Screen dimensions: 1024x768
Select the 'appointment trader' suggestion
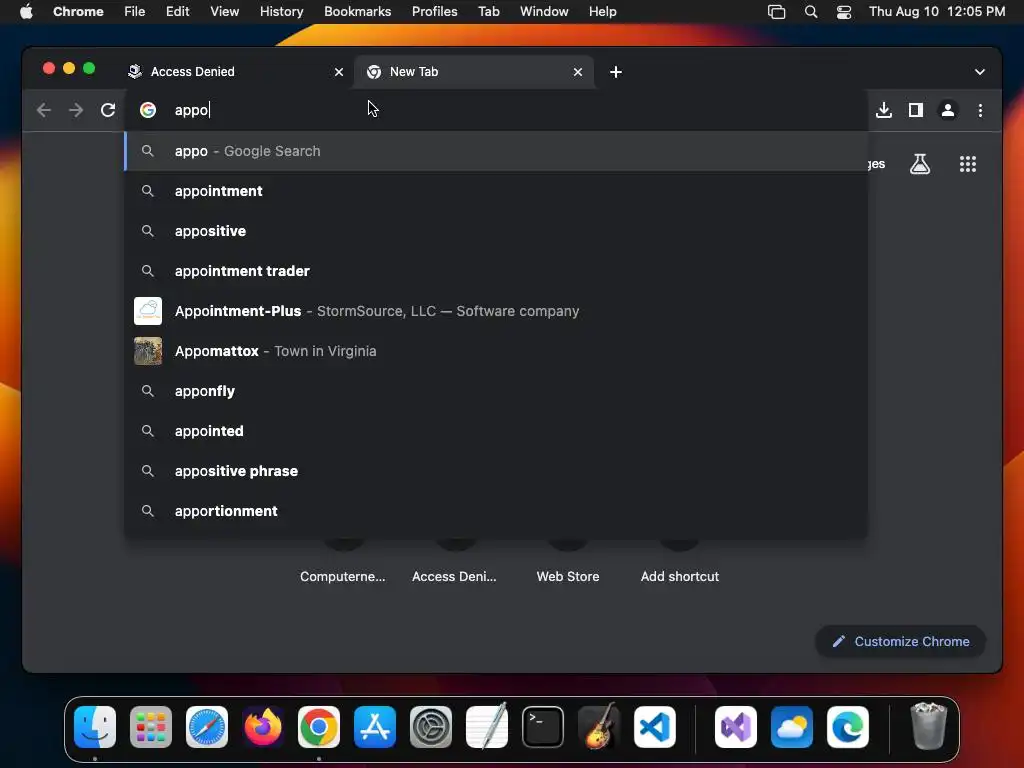click(x=496, y=271)
